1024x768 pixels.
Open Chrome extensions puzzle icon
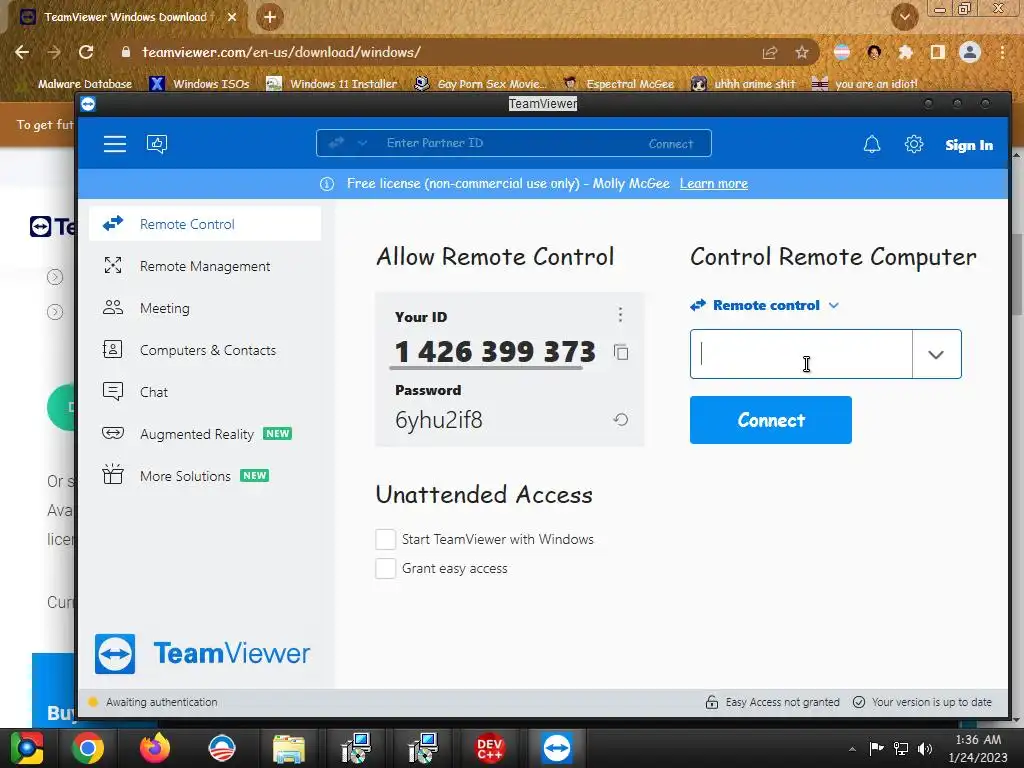(x=905, y=52)
